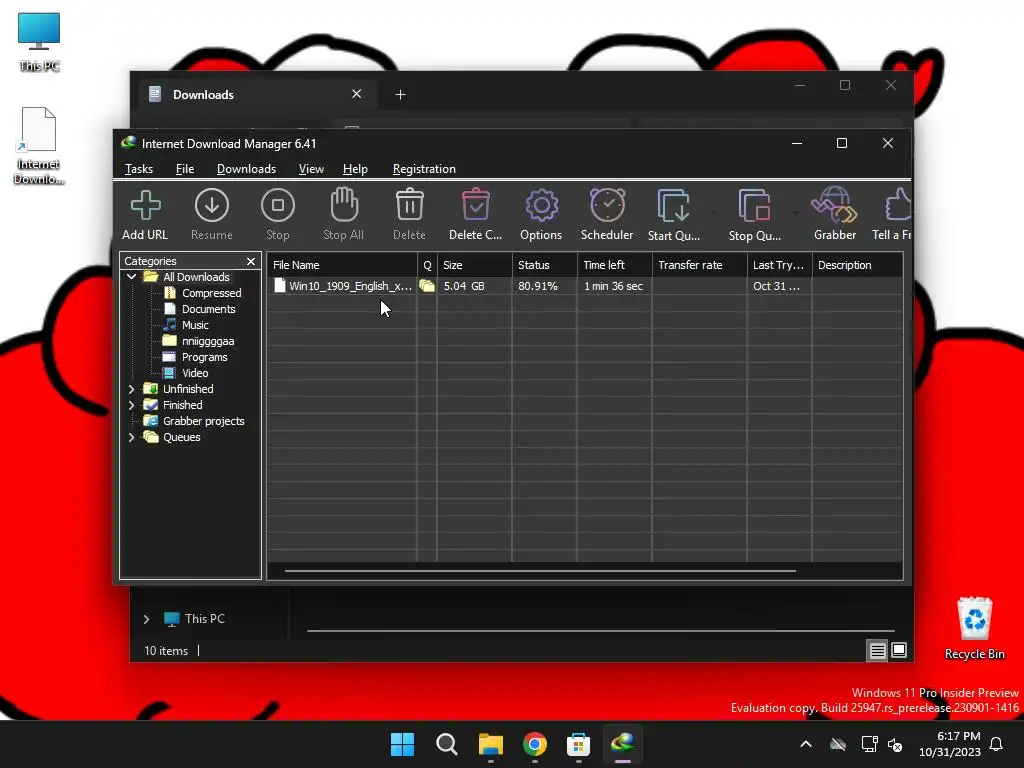Select the Internet Download Manager desktop shortcut
Image resolution: width=1024 pixels, height=768 pixels.
coord(39,146)
